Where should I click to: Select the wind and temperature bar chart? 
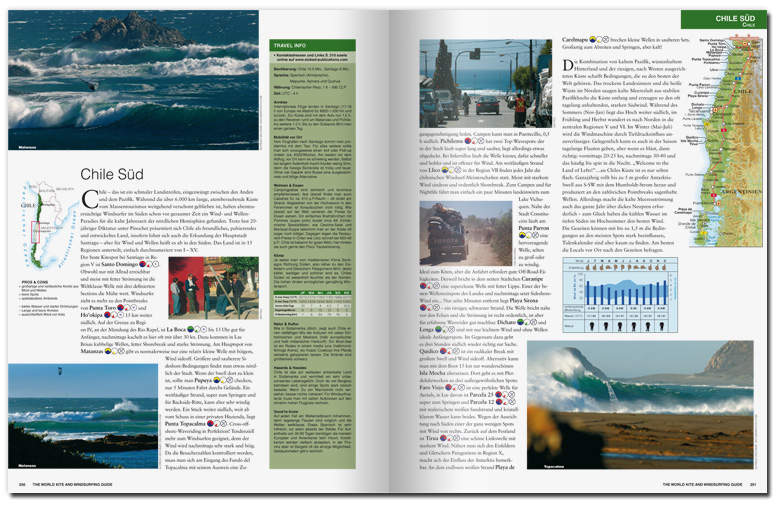620,295
